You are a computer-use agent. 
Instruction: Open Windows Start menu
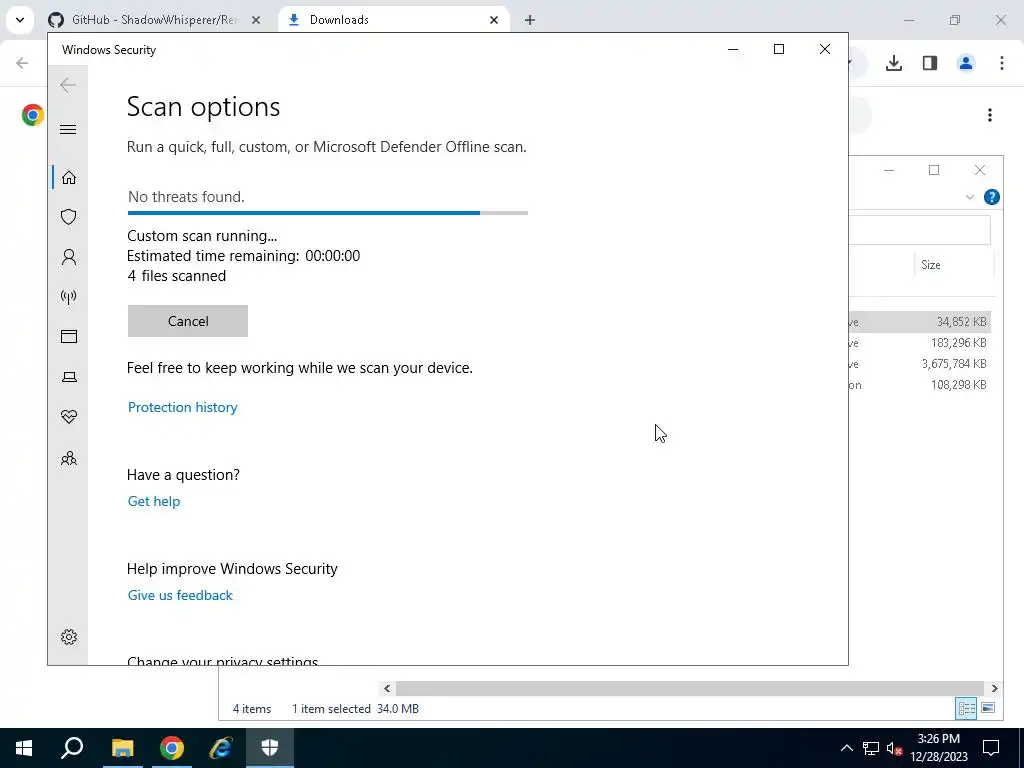(x=24, y=748)
